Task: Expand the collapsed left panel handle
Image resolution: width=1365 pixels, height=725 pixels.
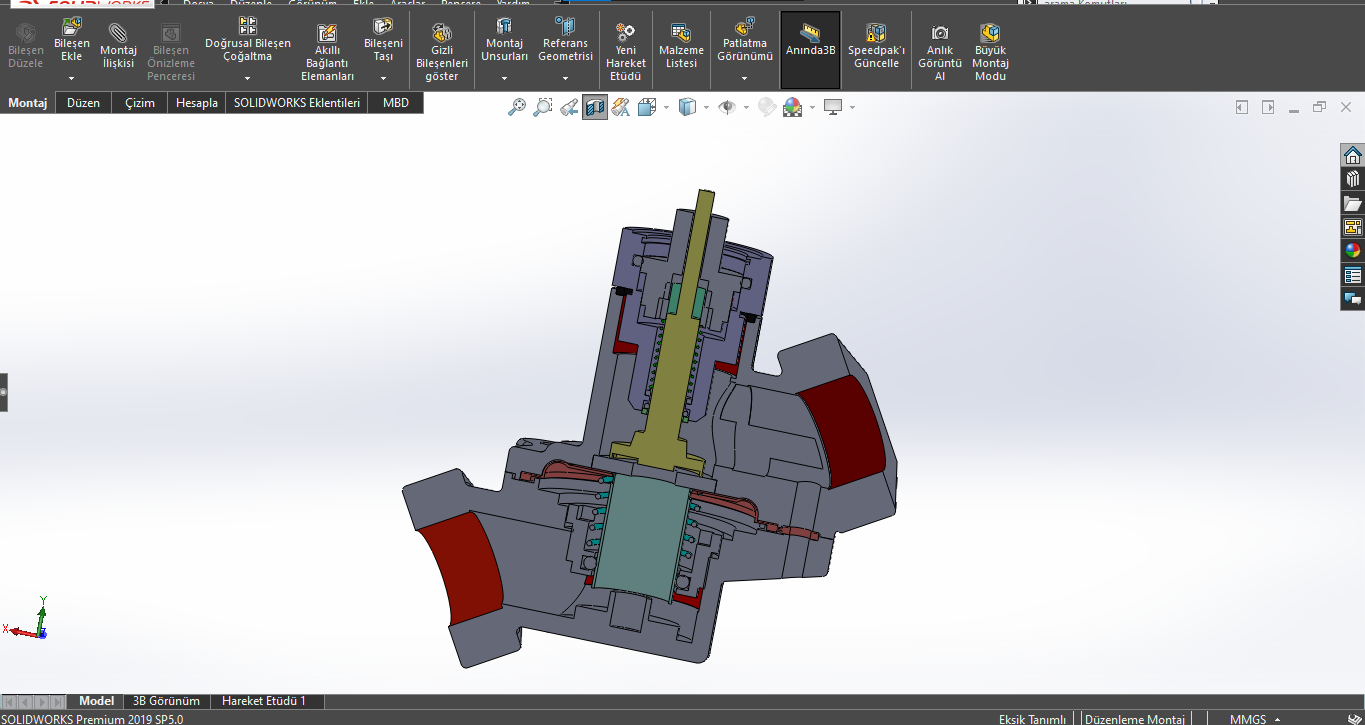Action: 3,392
